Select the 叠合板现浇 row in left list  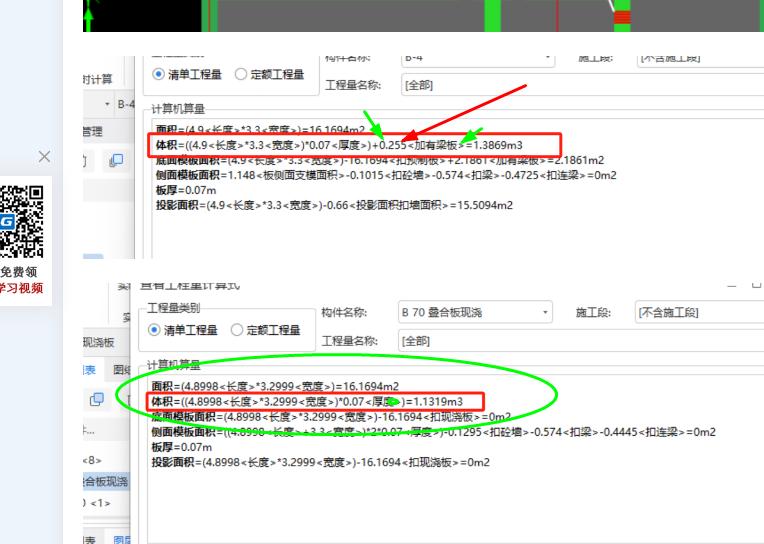pyautogui.click(x=106, y=482)
